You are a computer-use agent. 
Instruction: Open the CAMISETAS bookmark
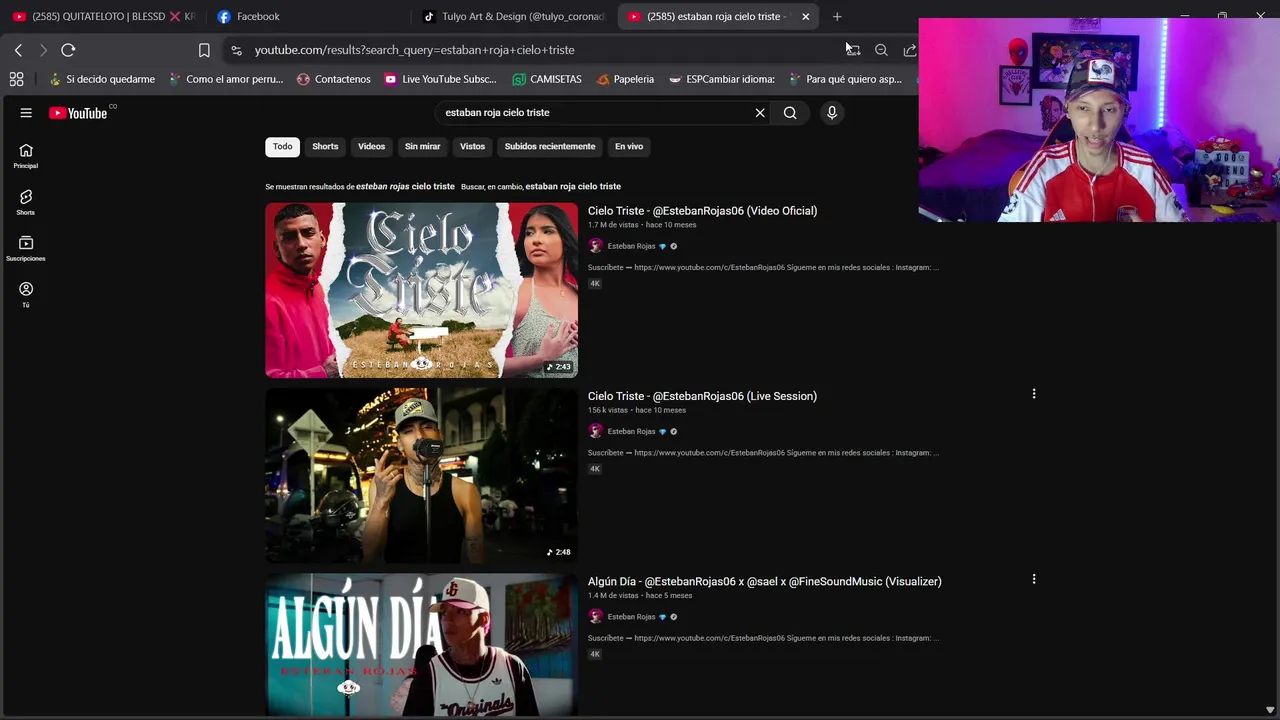pos(547,79)
